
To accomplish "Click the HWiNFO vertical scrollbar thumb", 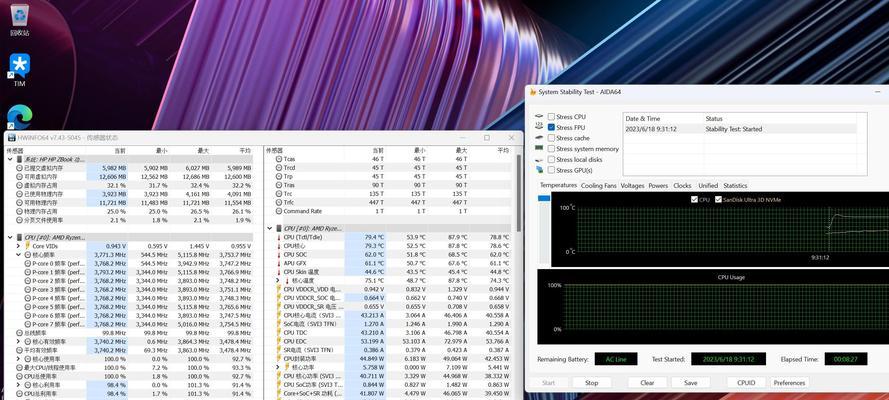I will pos(519,192).
